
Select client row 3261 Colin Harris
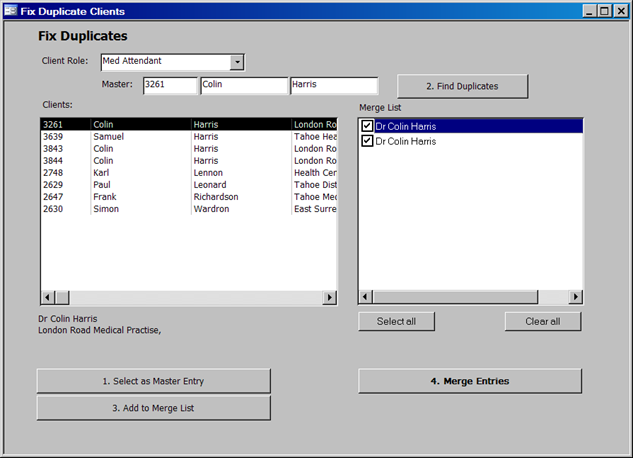point(189,124)
